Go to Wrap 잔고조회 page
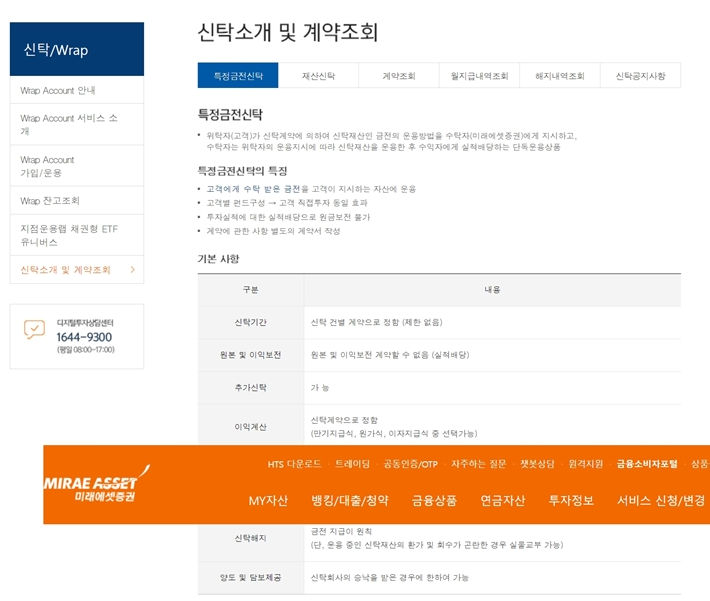This screenshot has width=710, height=601. tap(50, 201)
